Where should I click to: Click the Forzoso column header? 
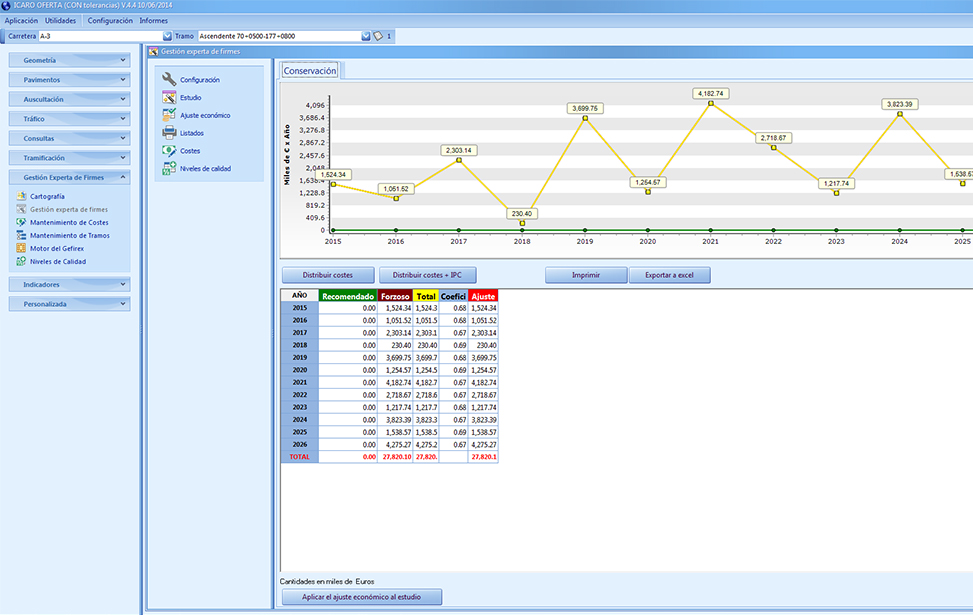click(x=395, y=296)
